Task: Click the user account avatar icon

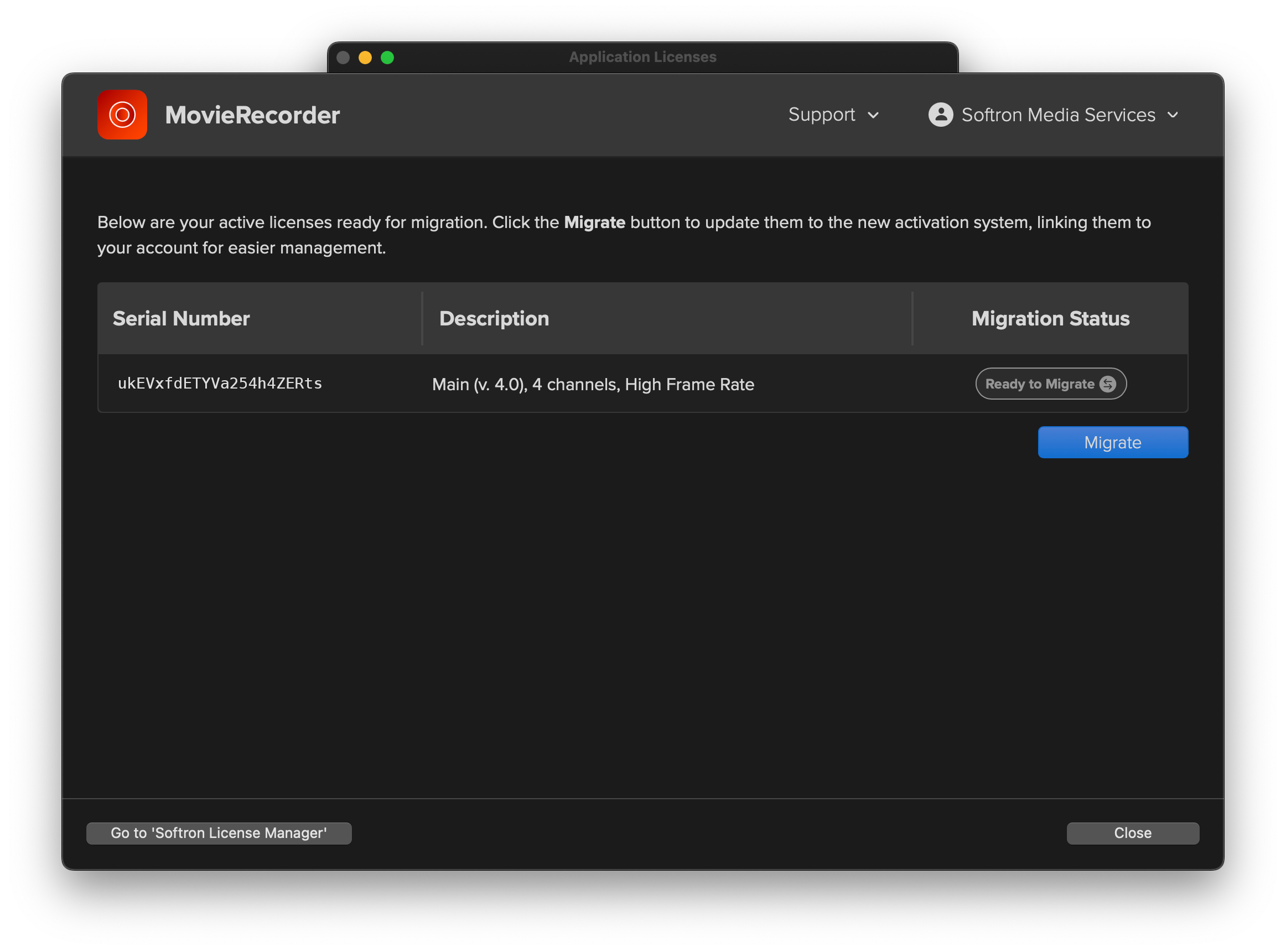Action: 940,115
